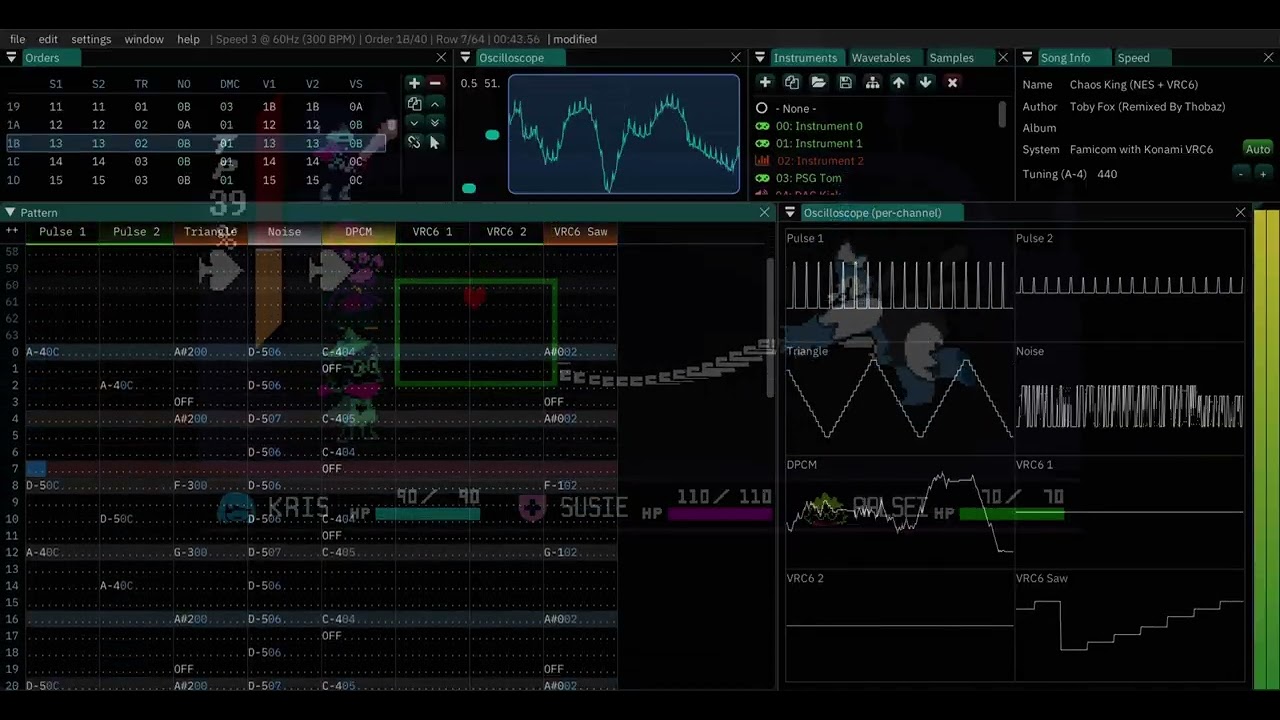Jump to order row 1C
Viewport: 1280px width, 720px height.
coord(13,162)
